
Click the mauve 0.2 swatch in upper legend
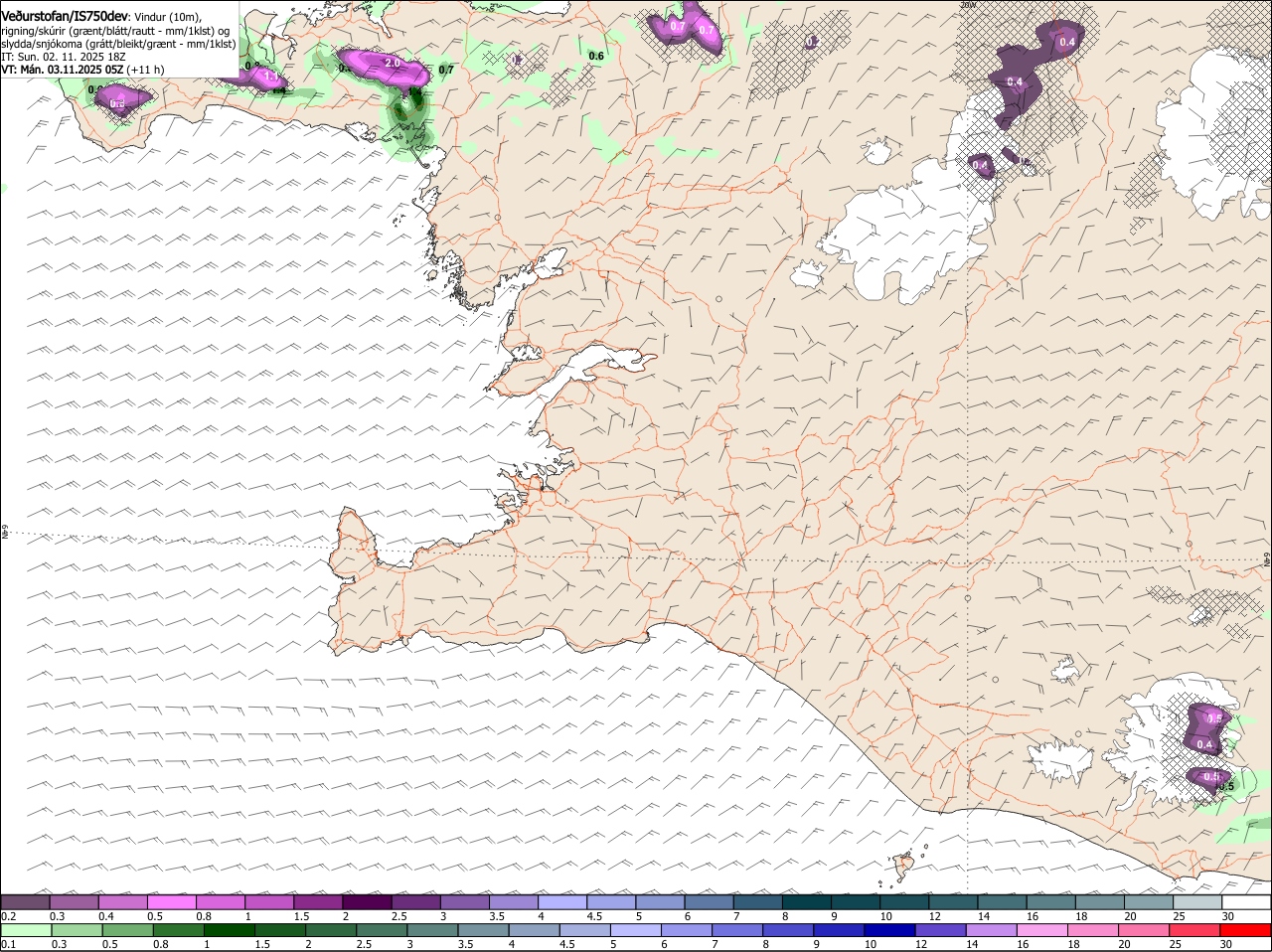coord(26,902)
